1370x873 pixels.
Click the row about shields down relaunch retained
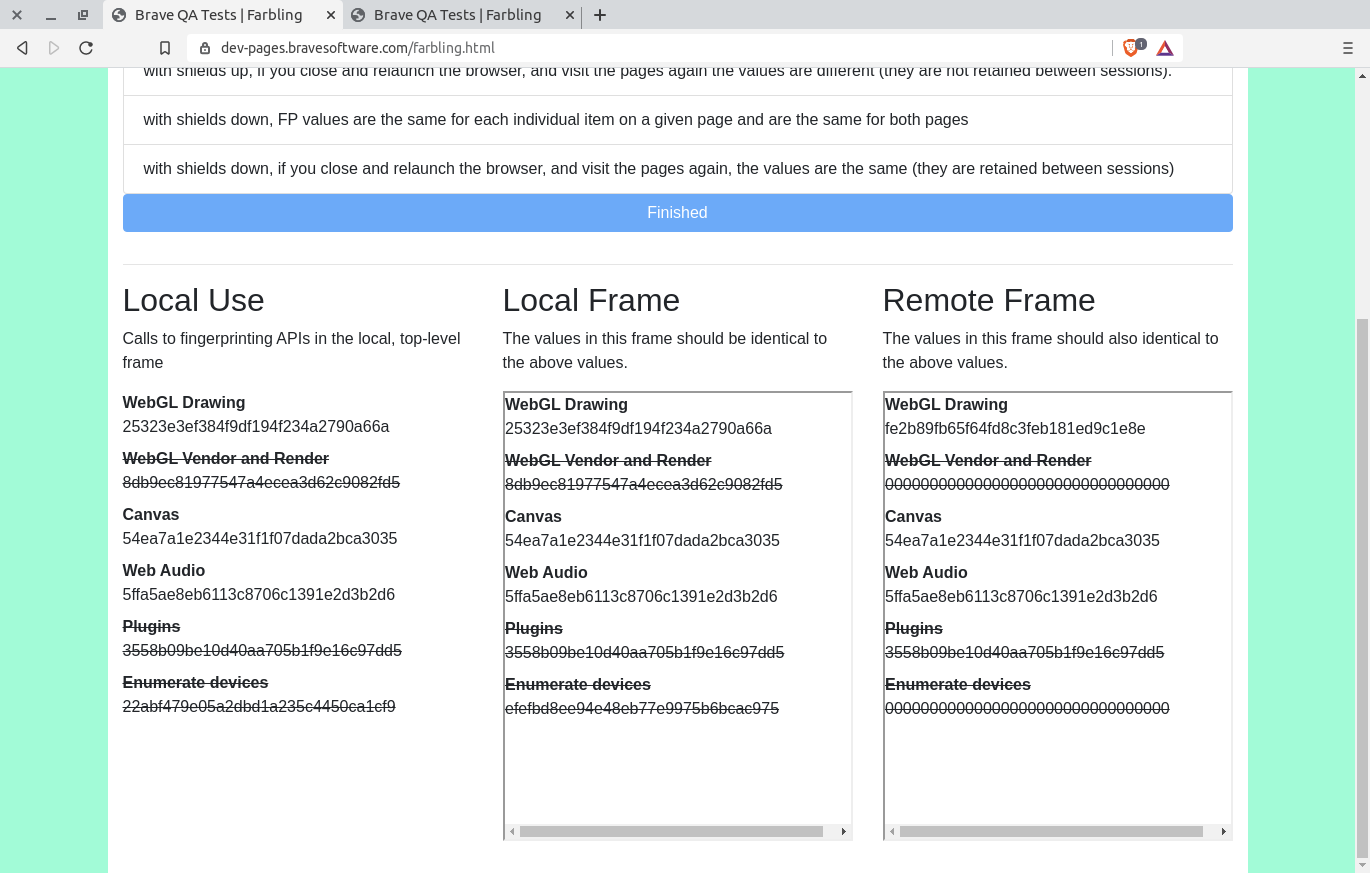point(677,169)
